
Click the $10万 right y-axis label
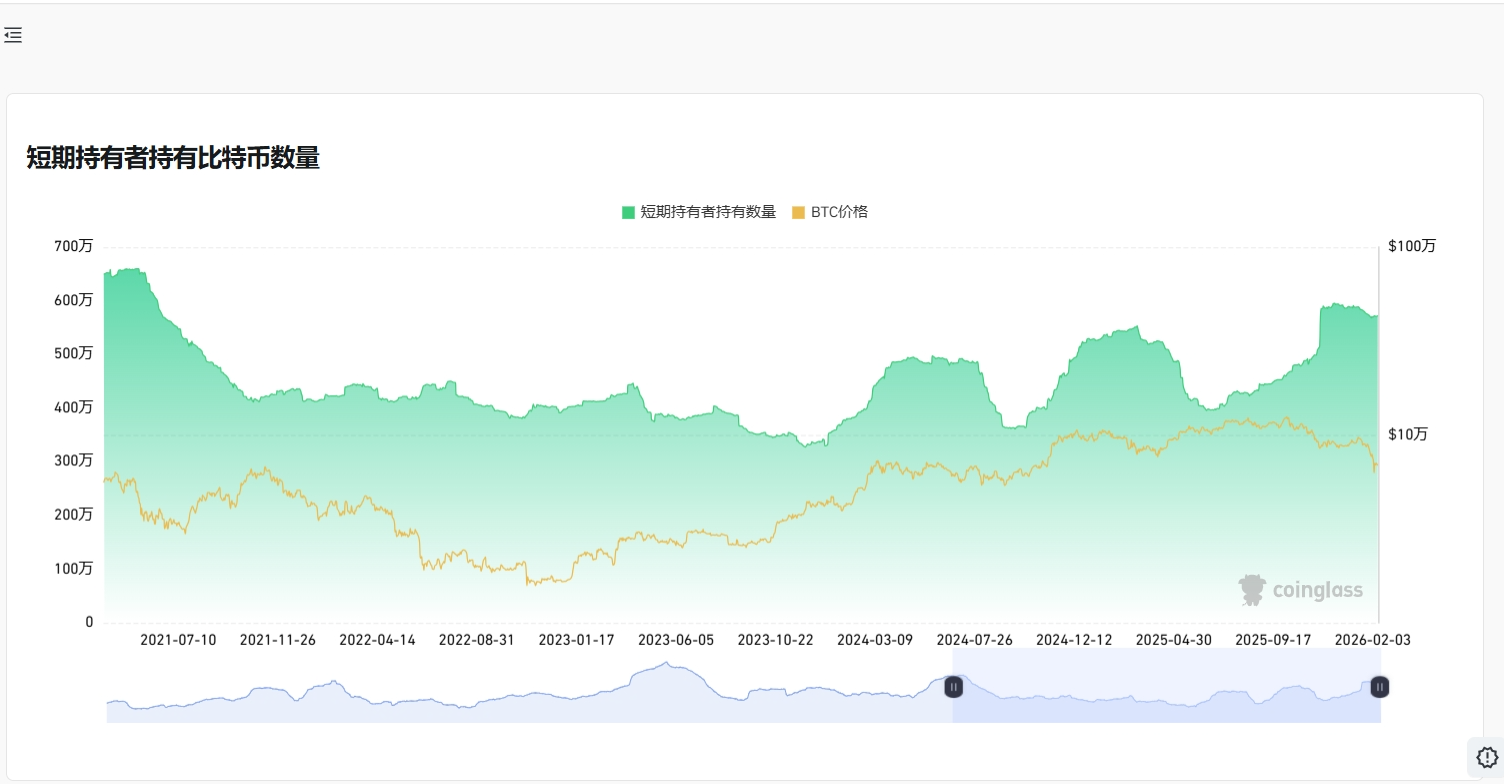(x=1408, y=434)
